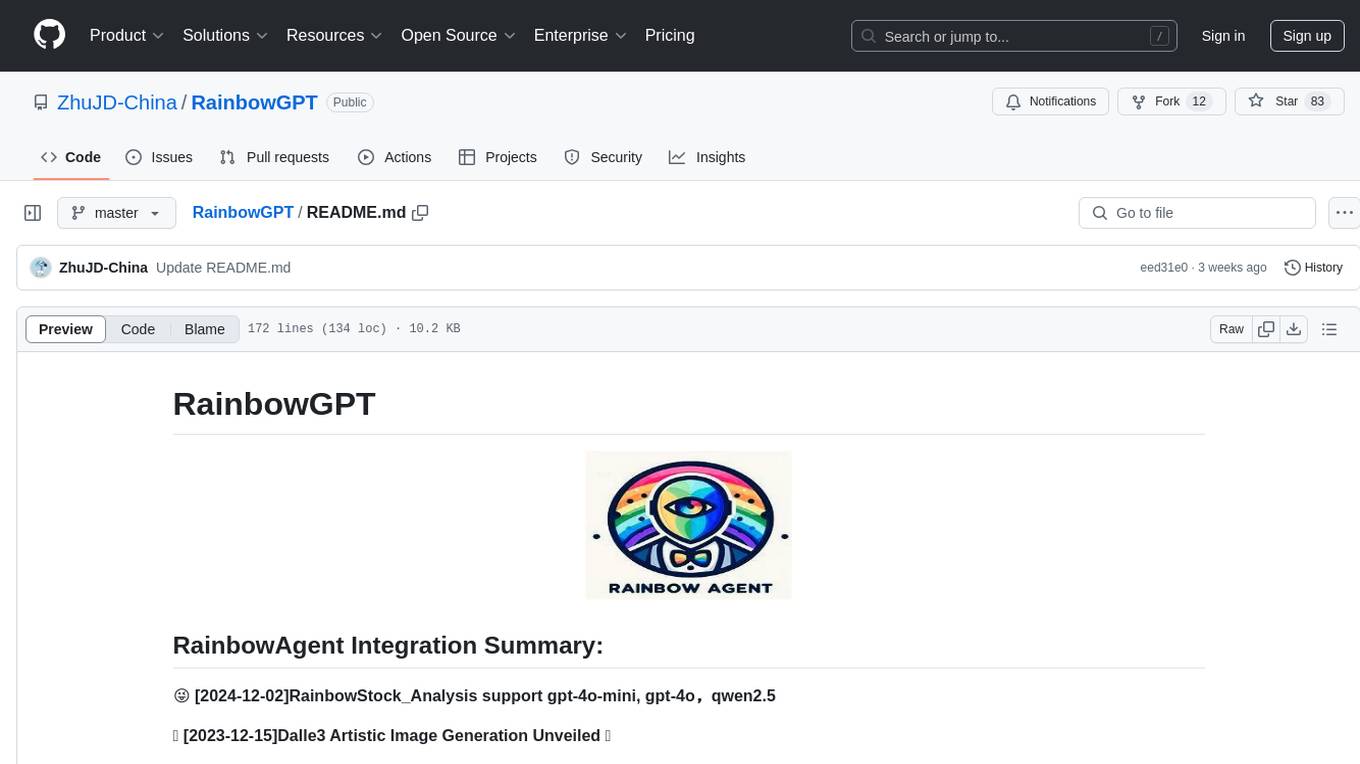Open the master branch dropdown
The image size is (1360, 764).
coord(116,213)
